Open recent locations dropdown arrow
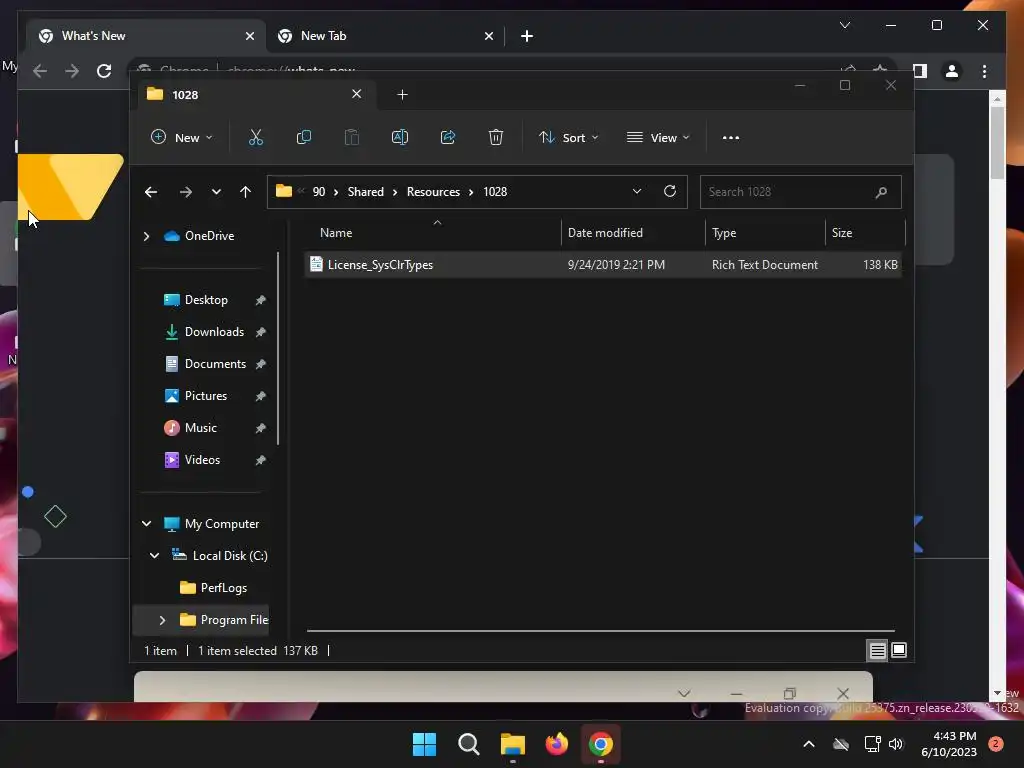The width and height of the screenshot is (1024, 768). [216, 192]
